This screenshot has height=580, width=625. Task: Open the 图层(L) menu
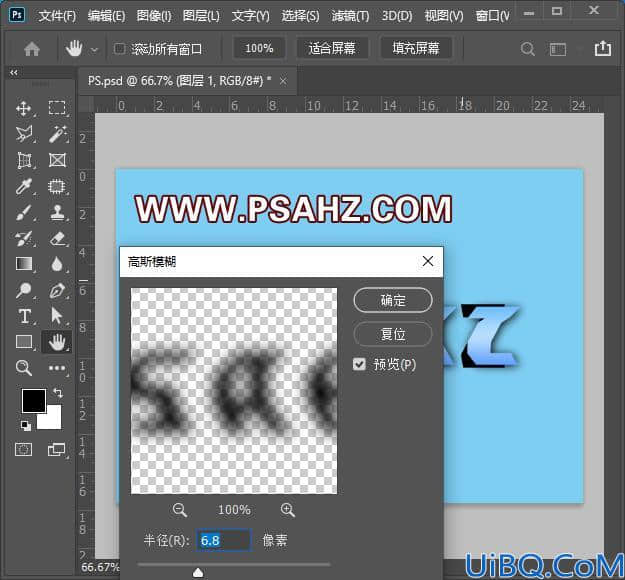(x=201, y=16)
